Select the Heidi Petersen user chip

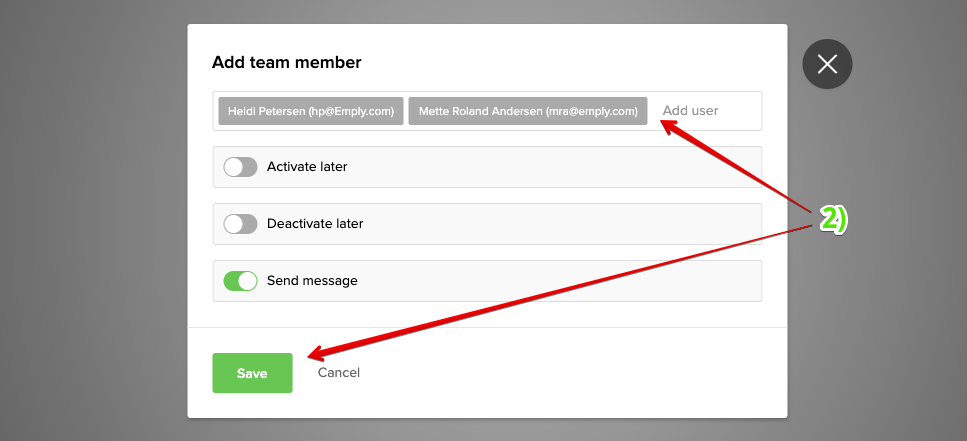click(x=310, y=111)
